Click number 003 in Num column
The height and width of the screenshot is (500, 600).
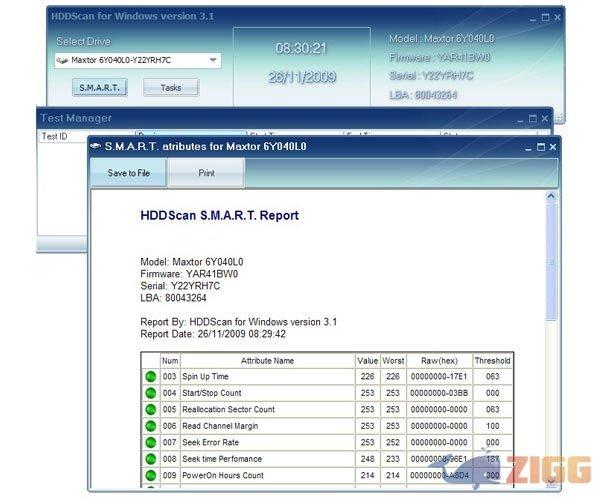(170, 376)
